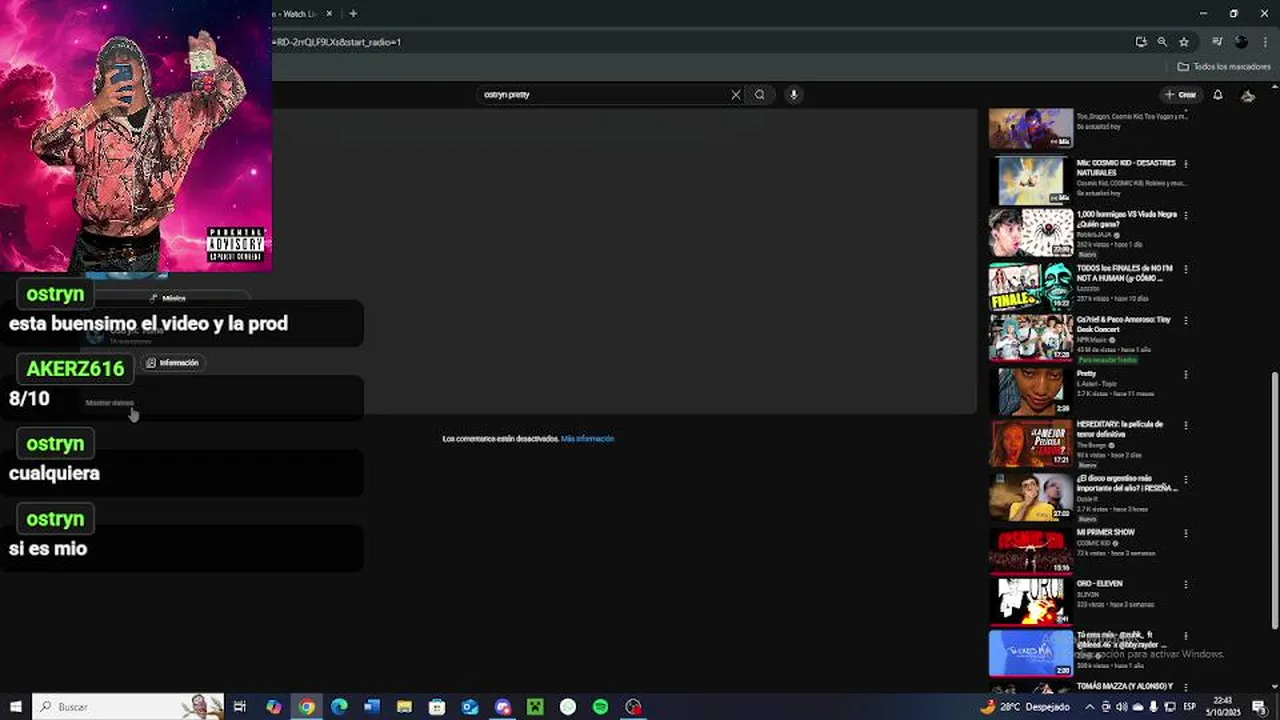The image size is (1280, 720).
Task: Open options for ORO - ELEVEN video
Action: (1186, 584)
